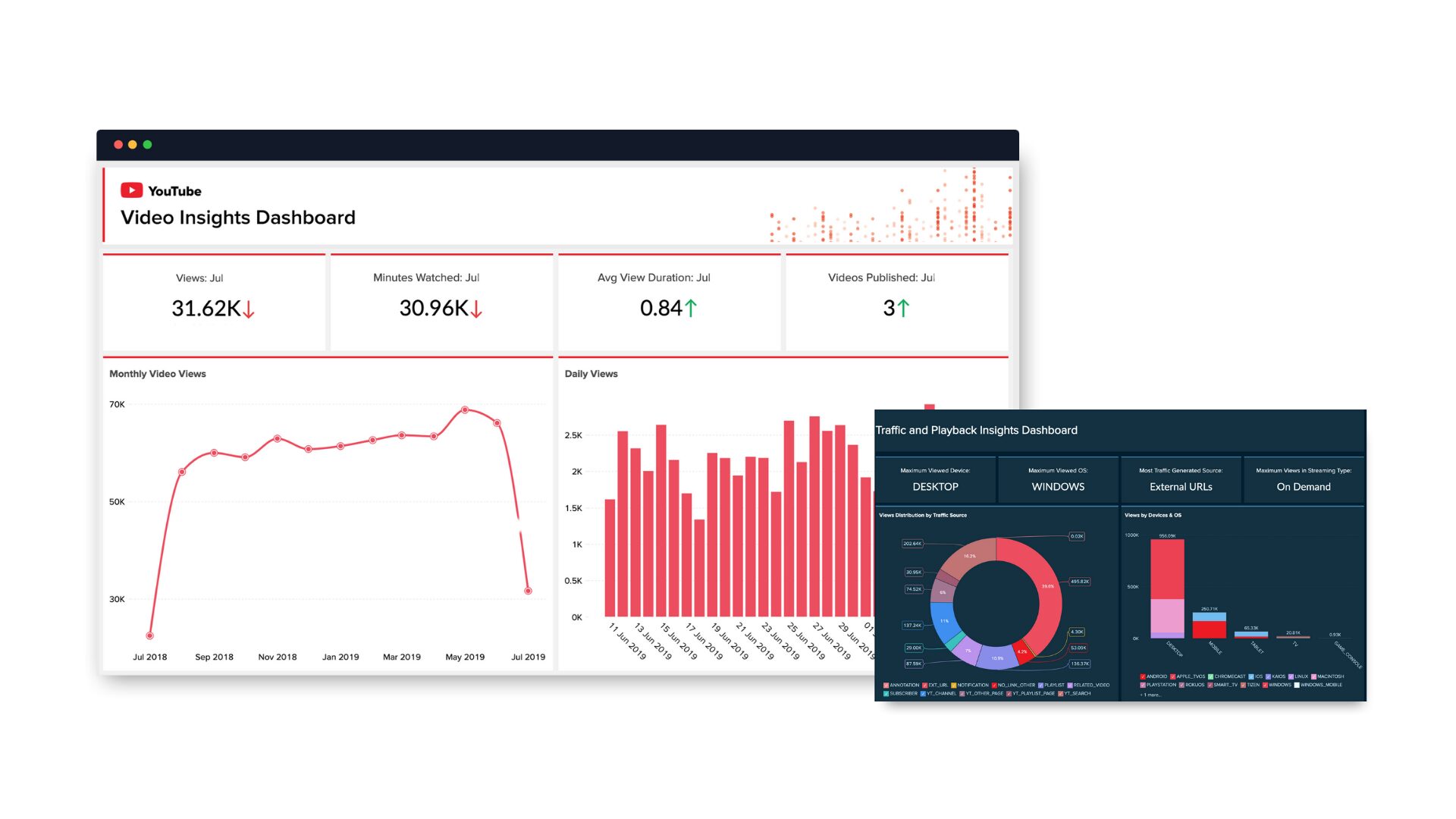Toggle the PLAYLIST legend checkbox
Screen dimensions: 1456x819
click(x=1040, y=685)
